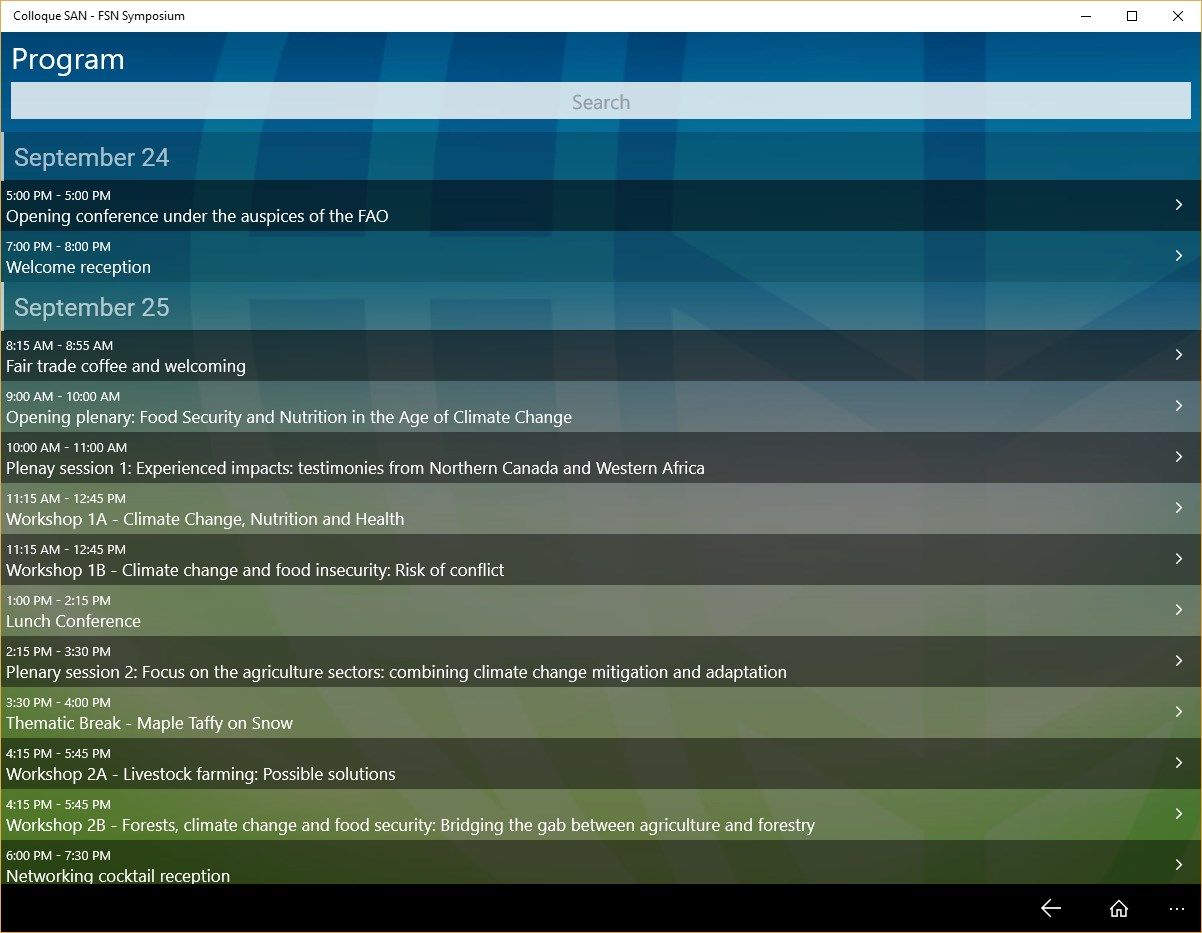Click the '9:00 AM - 10:00 AM' time label
This screenshot has width=1202, height=933.
click(63, 396)
